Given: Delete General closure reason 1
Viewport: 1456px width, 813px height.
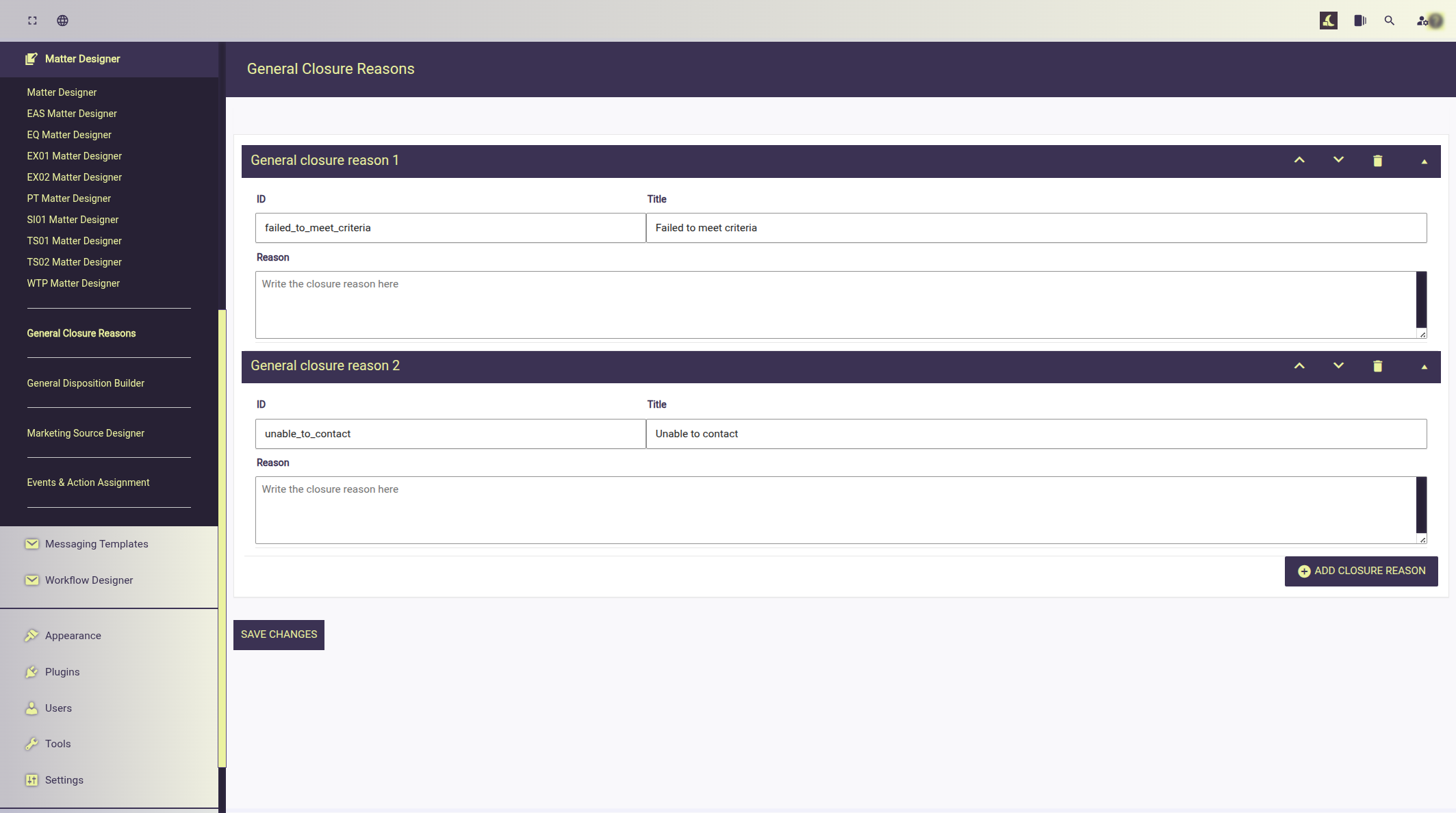Looking at the screenshot, I should pyautogui.click(x=1377, y=161).
